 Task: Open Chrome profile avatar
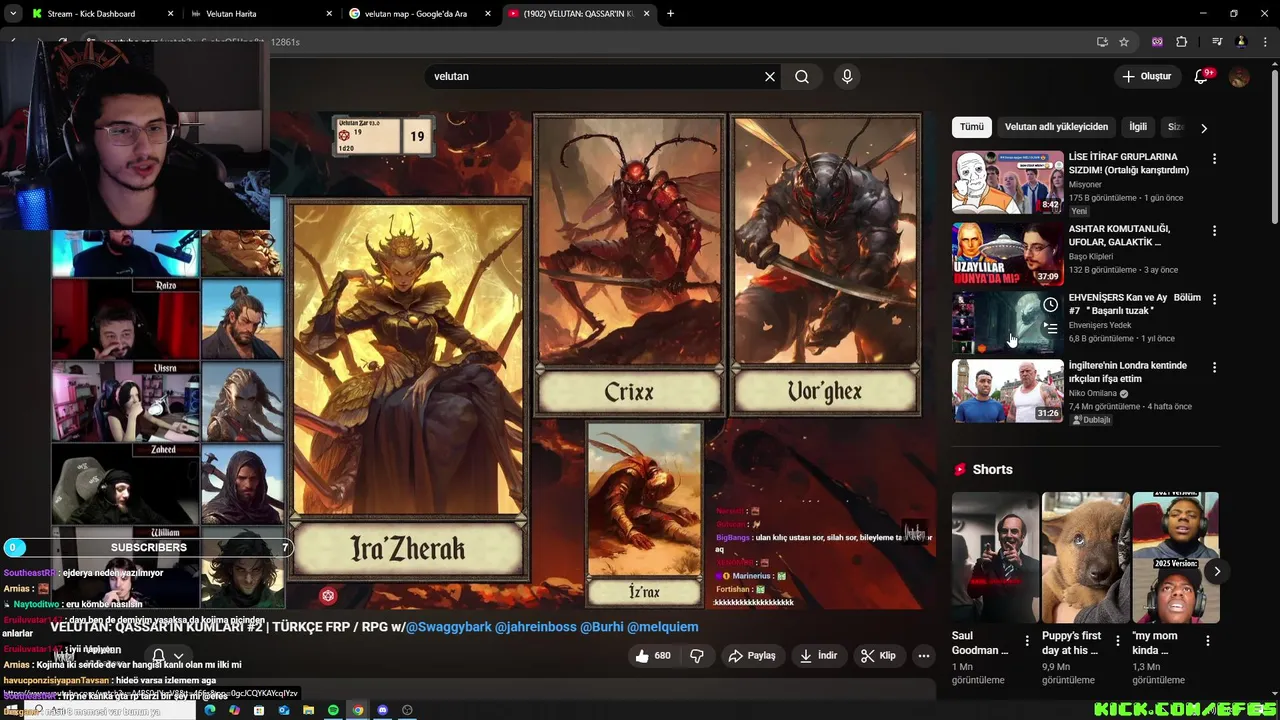1241,42
